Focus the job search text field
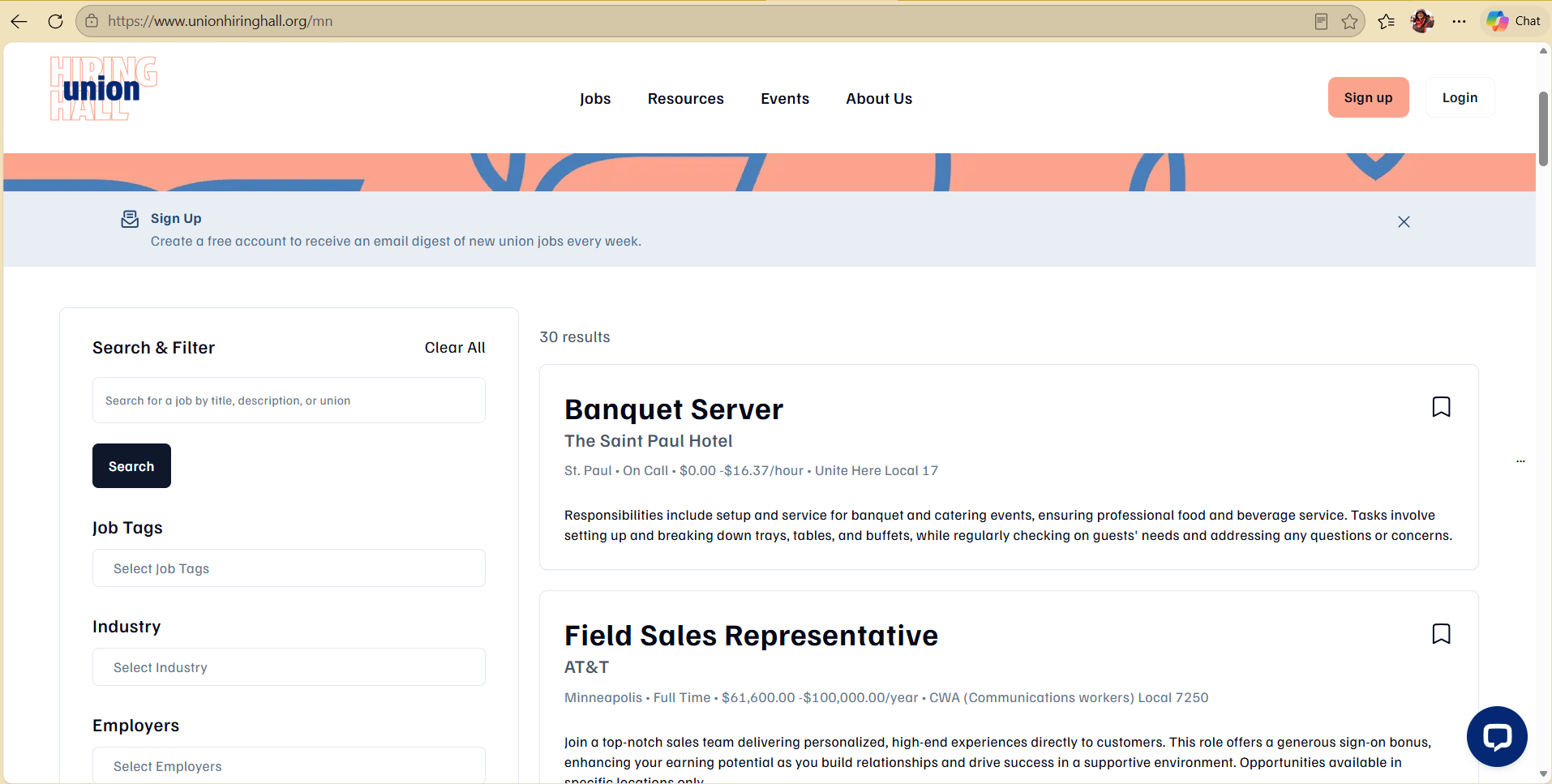The image size is (1552, 784). (x=289, y=400)
